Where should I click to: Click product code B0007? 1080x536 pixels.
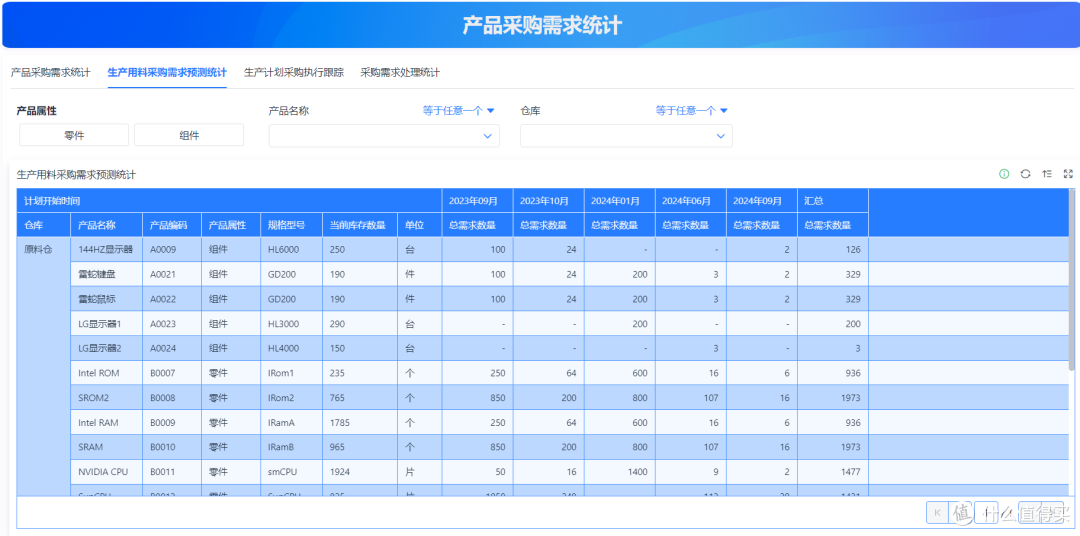tap(172, 373)
